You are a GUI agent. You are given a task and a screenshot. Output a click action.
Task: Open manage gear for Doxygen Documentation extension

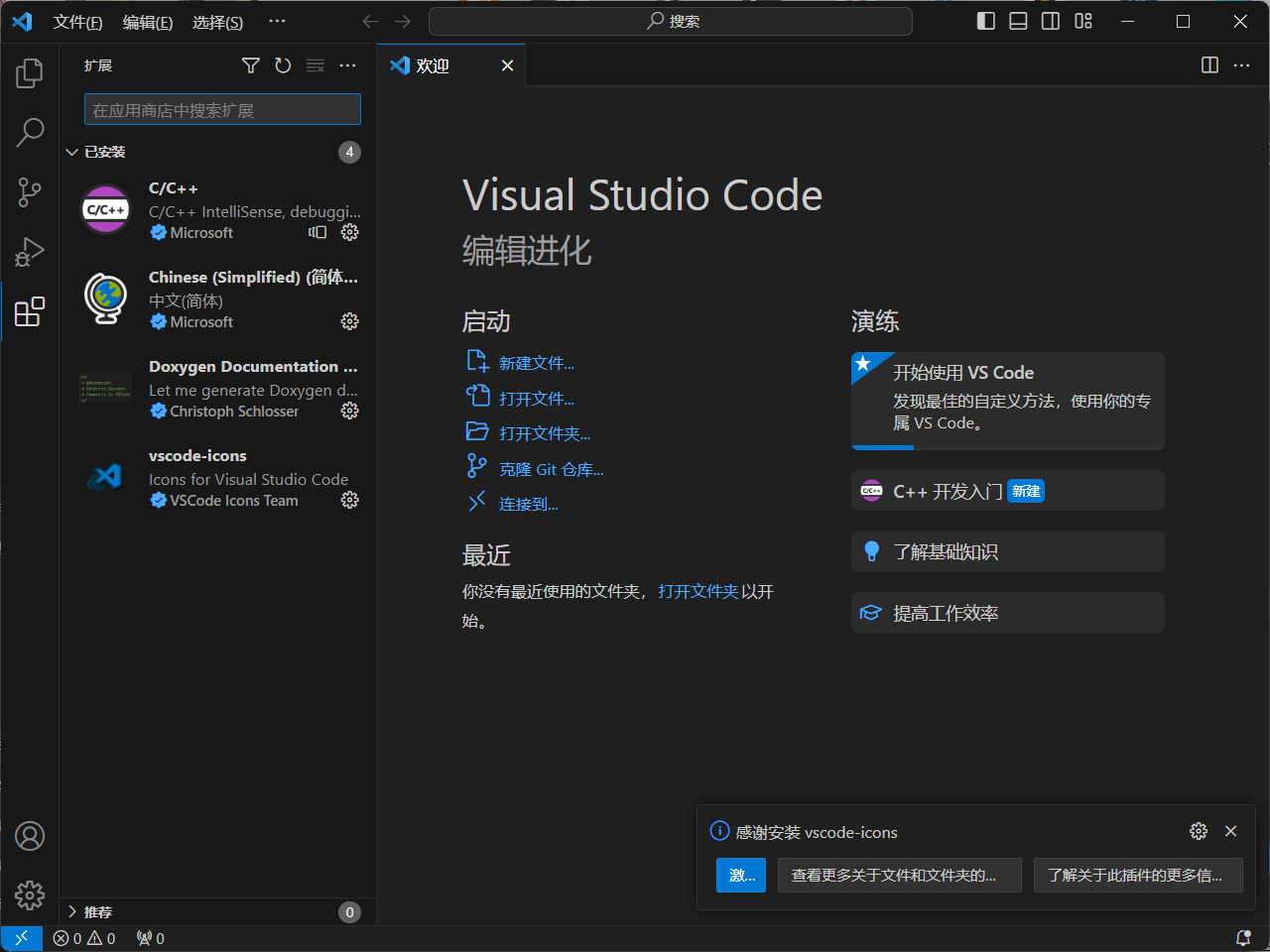point(349,411)
